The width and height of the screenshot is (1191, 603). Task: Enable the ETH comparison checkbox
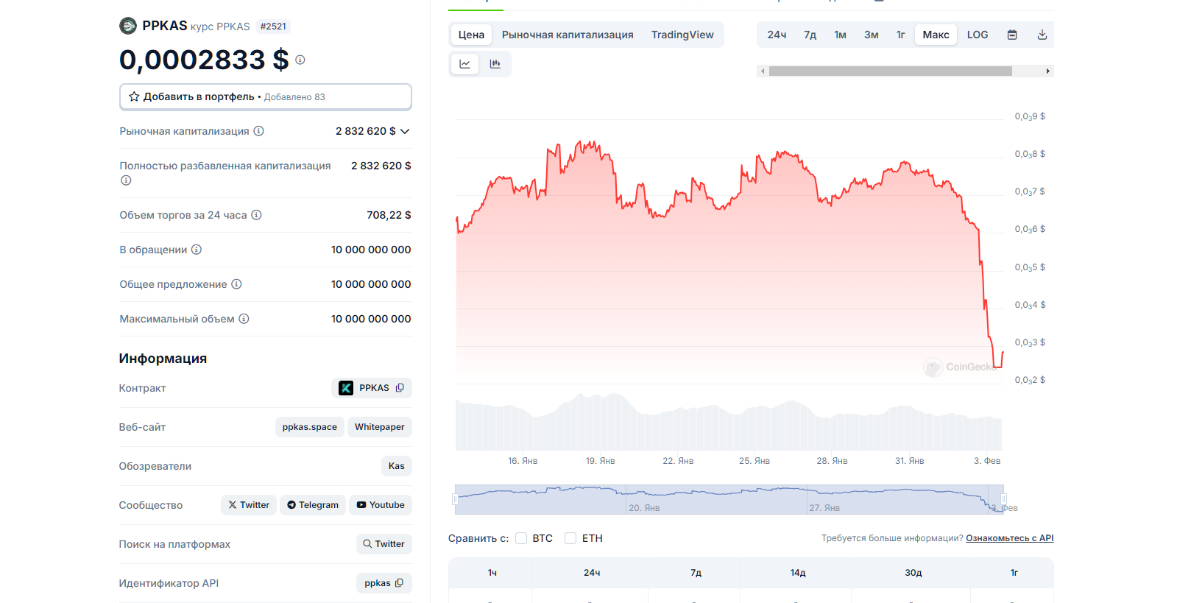point(570,538)
